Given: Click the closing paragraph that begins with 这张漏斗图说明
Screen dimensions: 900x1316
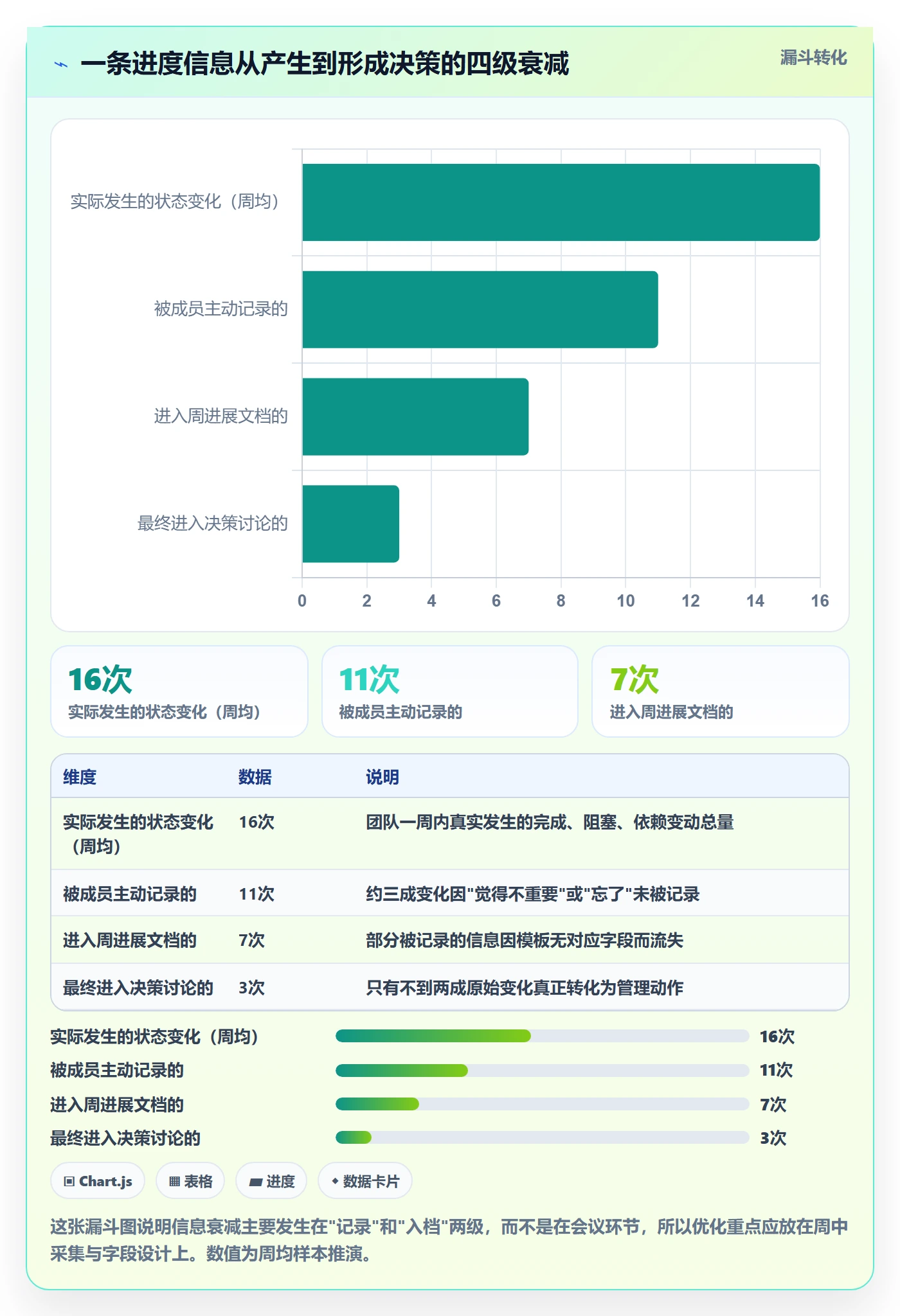Looking at the screenshot, I should click(449, 1240).
